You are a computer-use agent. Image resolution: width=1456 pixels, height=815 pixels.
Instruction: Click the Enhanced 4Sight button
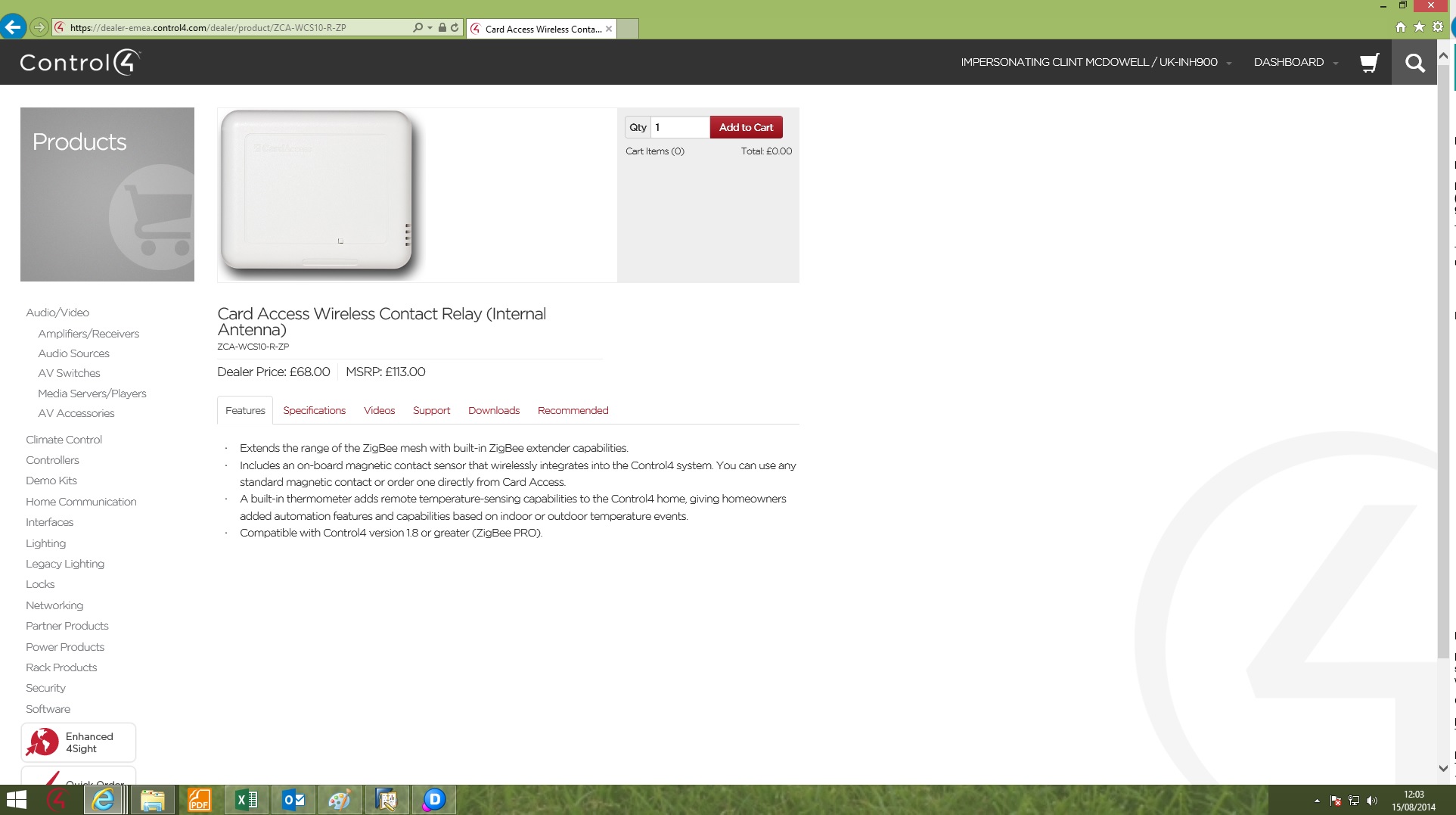(78, 742)
